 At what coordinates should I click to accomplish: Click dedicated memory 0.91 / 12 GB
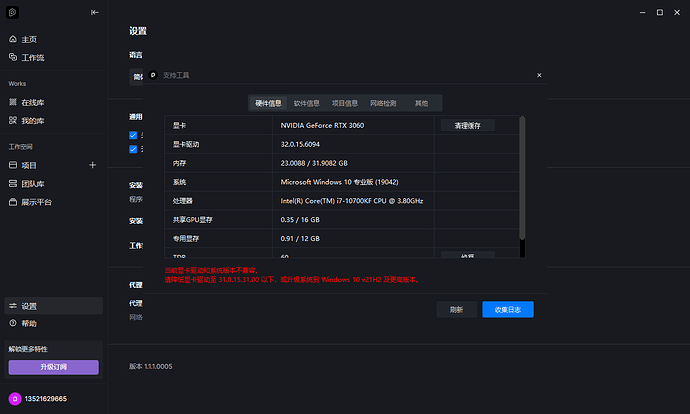coord(300,238)
